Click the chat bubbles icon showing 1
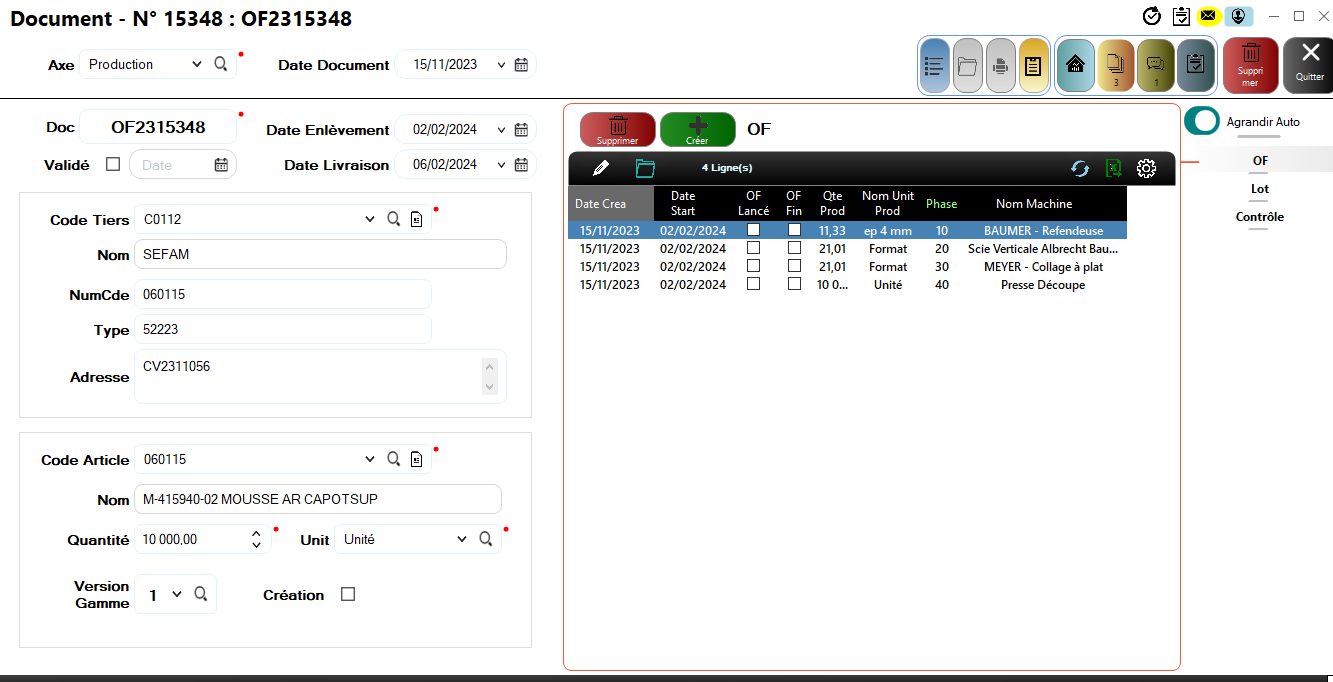This screenshot has width=1333, height=682. coord(1156,66)
